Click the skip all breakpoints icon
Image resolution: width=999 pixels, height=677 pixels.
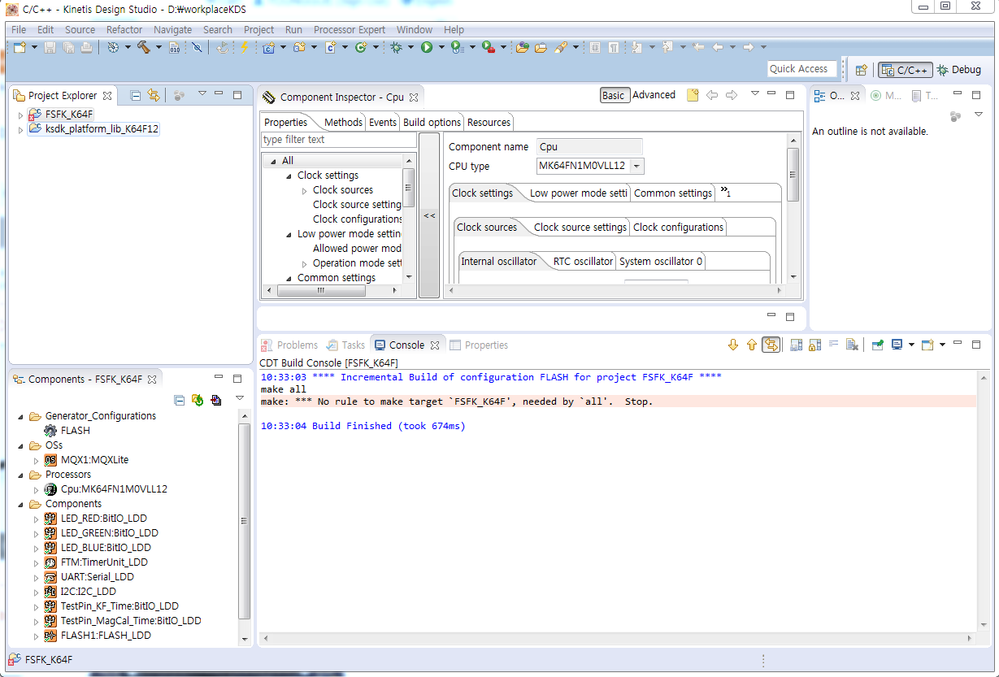click(x=197, y=48)
